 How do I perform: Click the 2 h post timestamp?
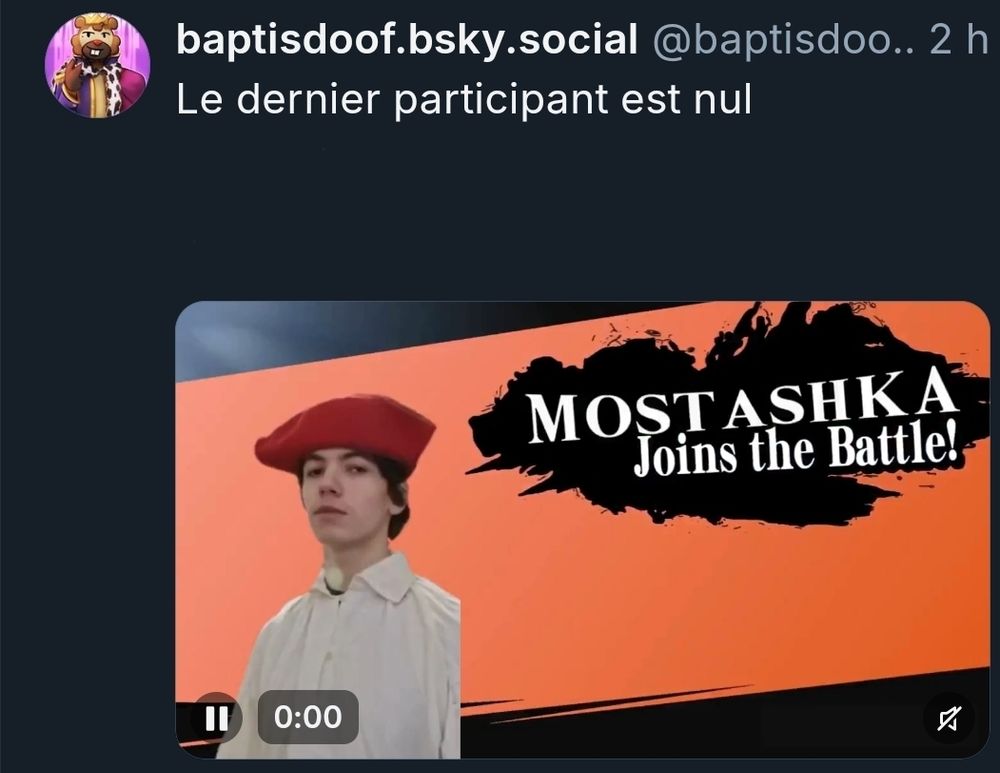958,39
